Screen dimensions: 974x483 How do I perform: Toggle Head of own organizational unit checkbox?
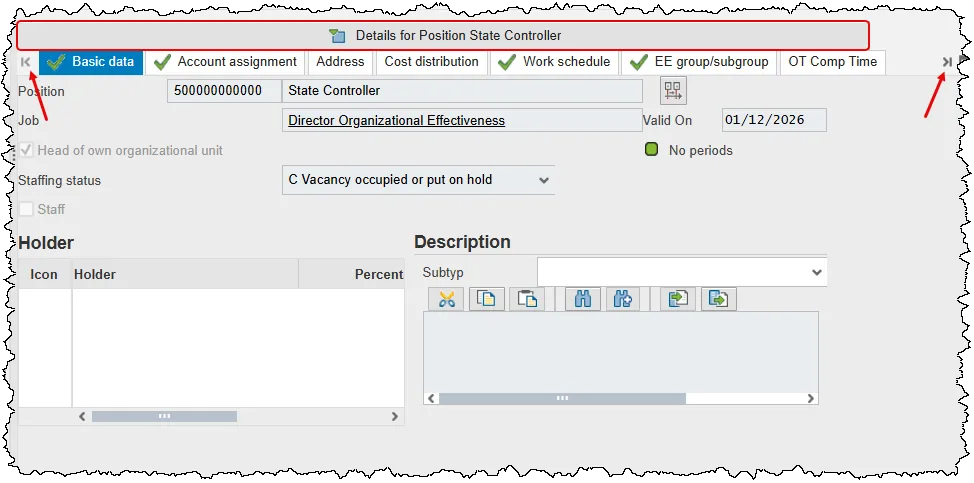point(26,150)
